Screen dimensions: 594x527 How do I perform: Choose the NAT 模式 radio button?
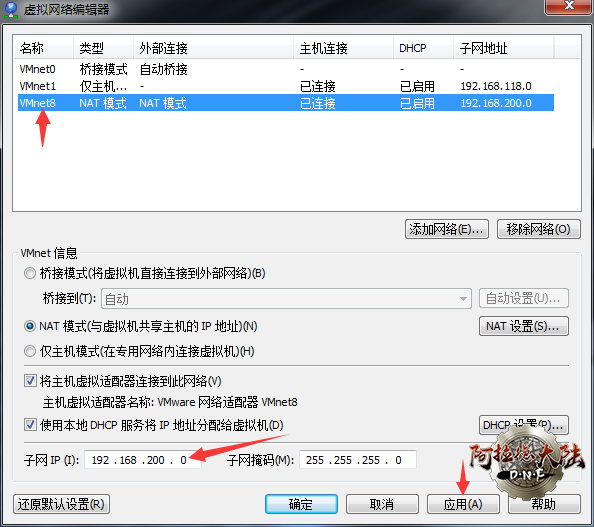(30, 326)
